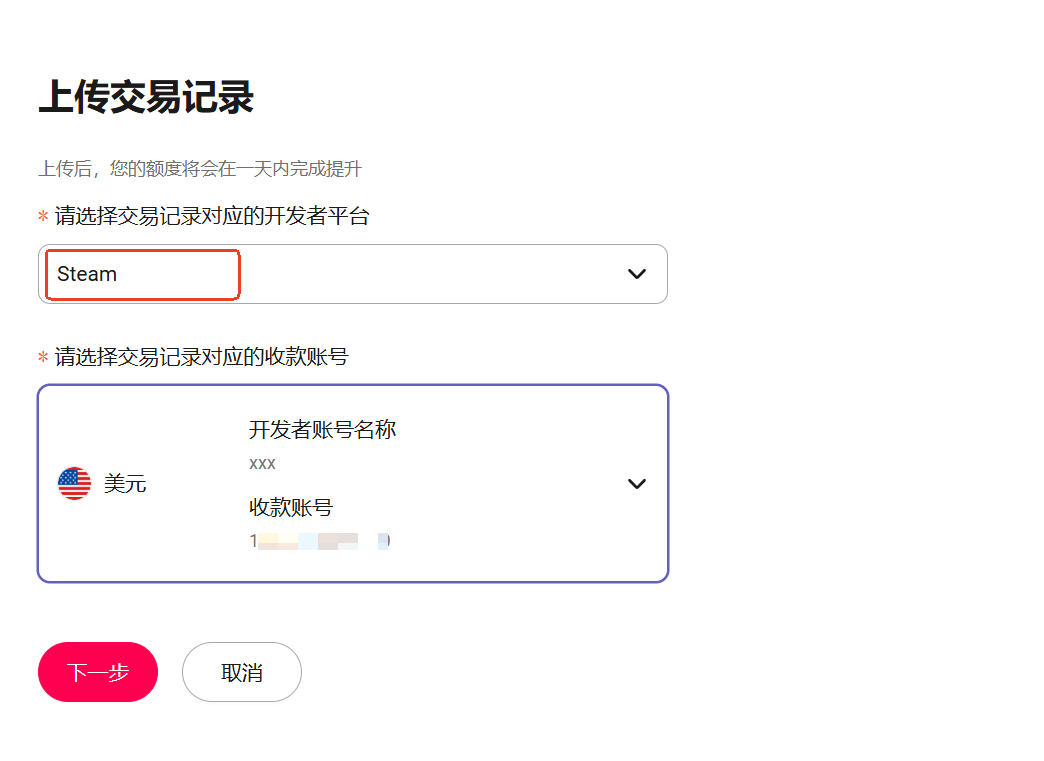Click the chevron arrow in the Steam dropdown
The height and width of the screenshot is (761, 1044).
[x=637, y=274]
